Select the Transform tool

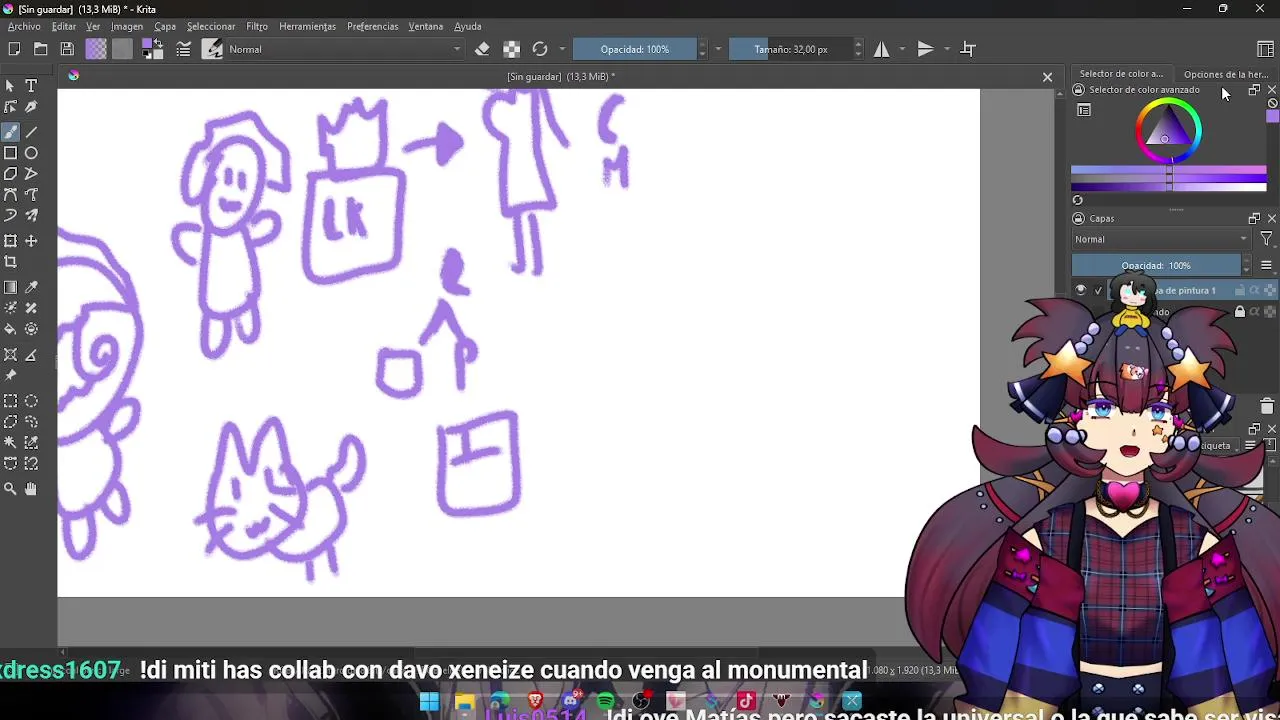10,241
